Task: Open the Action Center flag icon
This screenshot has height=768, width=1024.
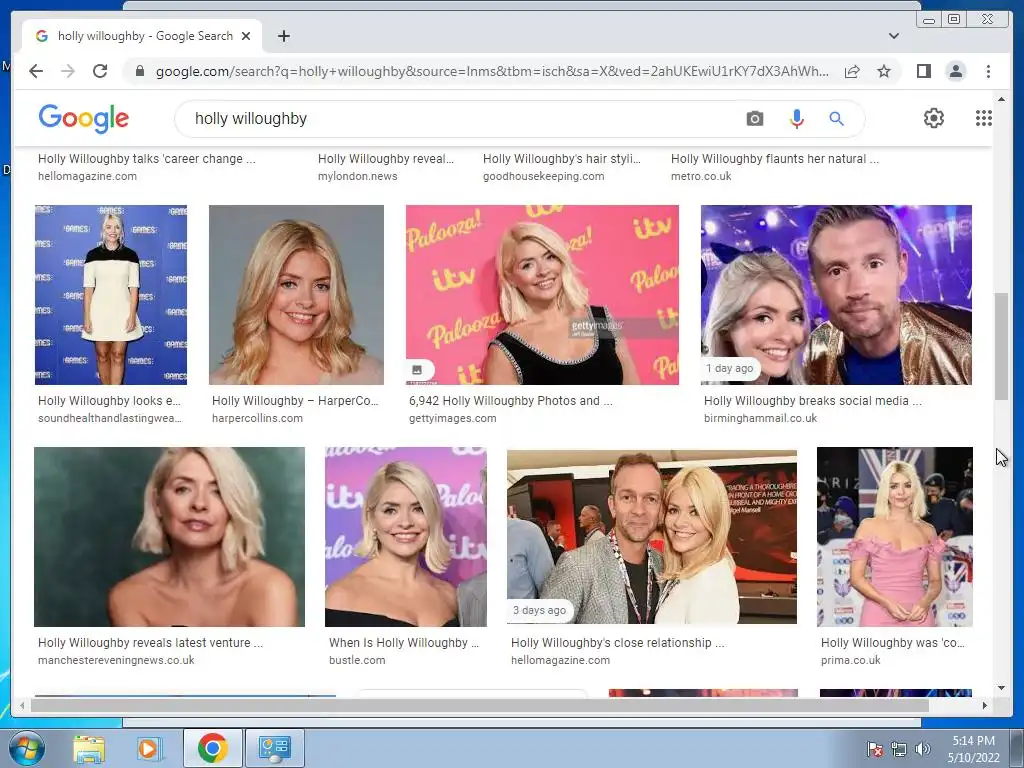Action: point(875,749)
